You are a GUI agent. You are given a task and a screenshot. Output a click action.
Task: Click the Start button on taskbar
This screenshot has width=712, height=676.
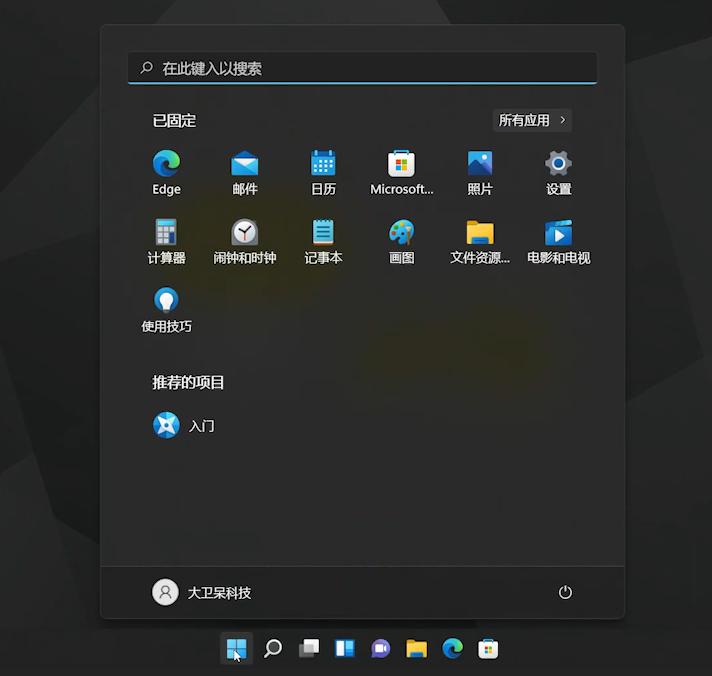[x=236, y=648]
